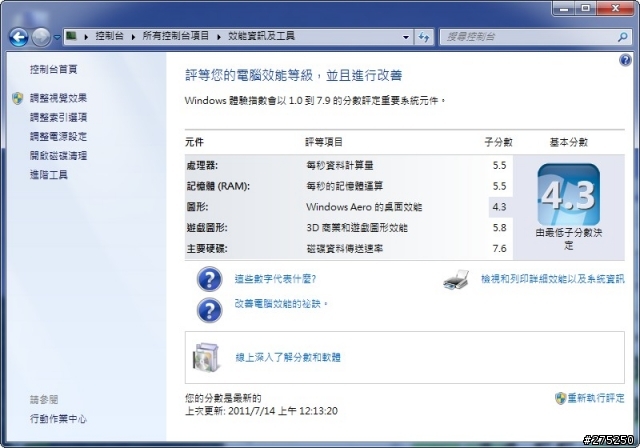
Task: Click question icon beside 改善電腦效能的祕訣
Action: point(209,310)
